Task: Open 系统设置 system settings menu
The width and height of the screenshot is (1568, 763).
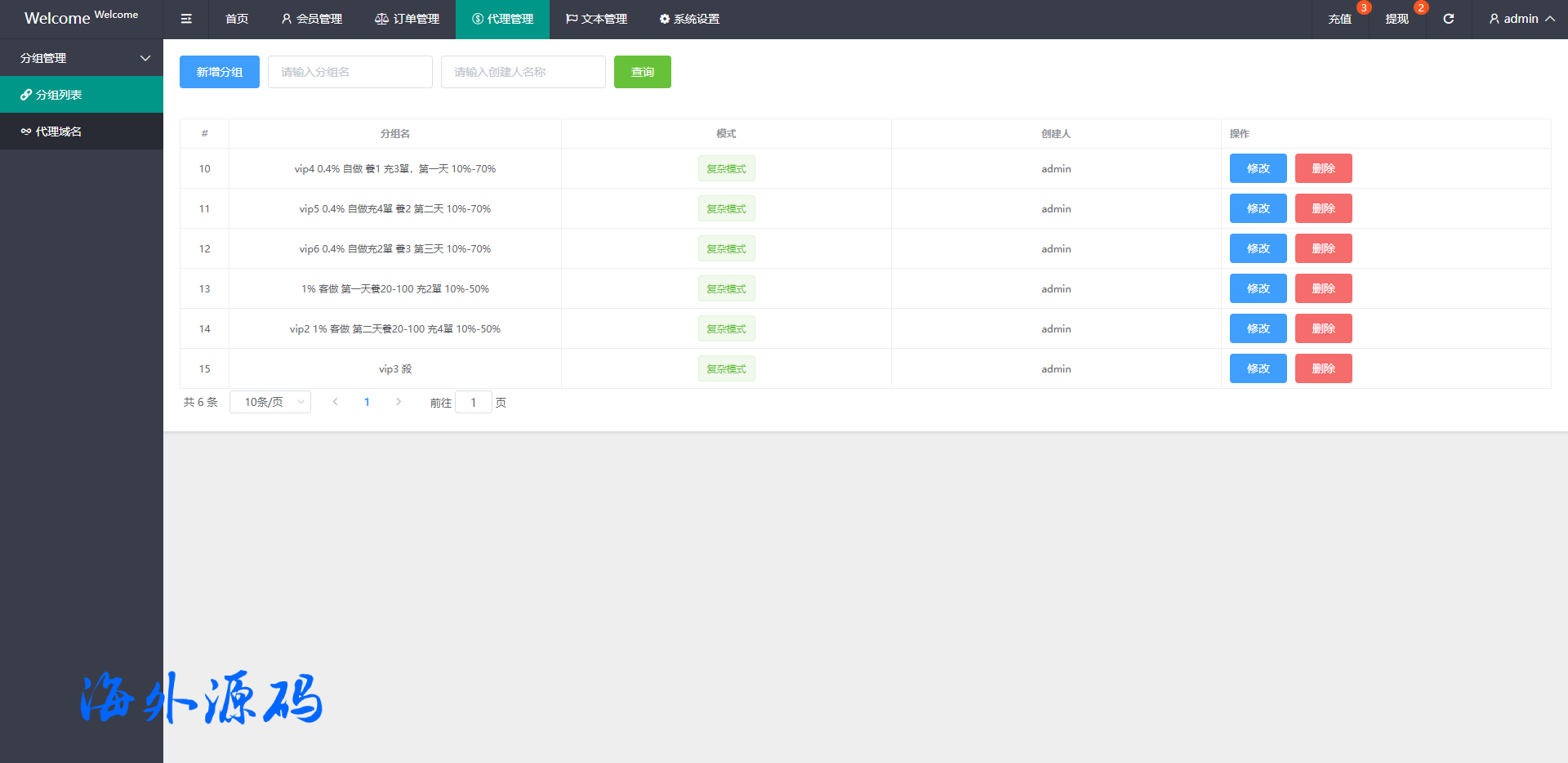Action: coord(689,19)
